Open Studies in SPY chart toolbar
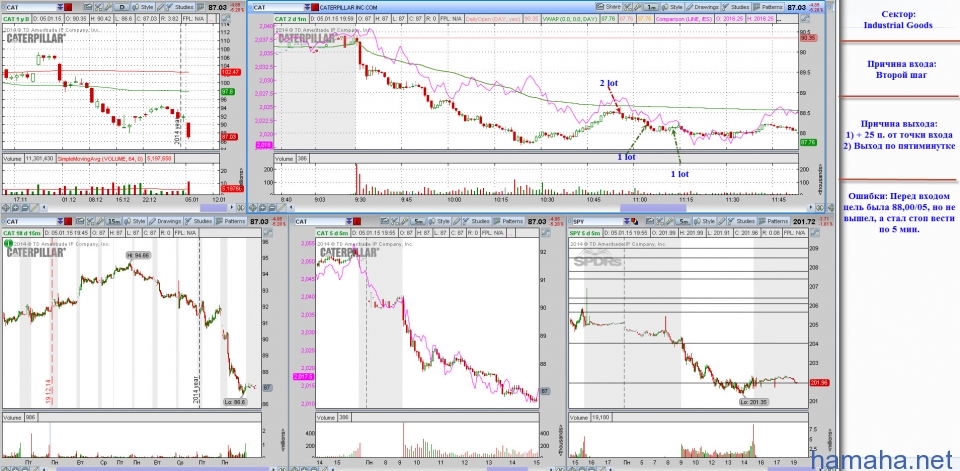The height and width of the screenshot is (471, 960). click(741, 221)
